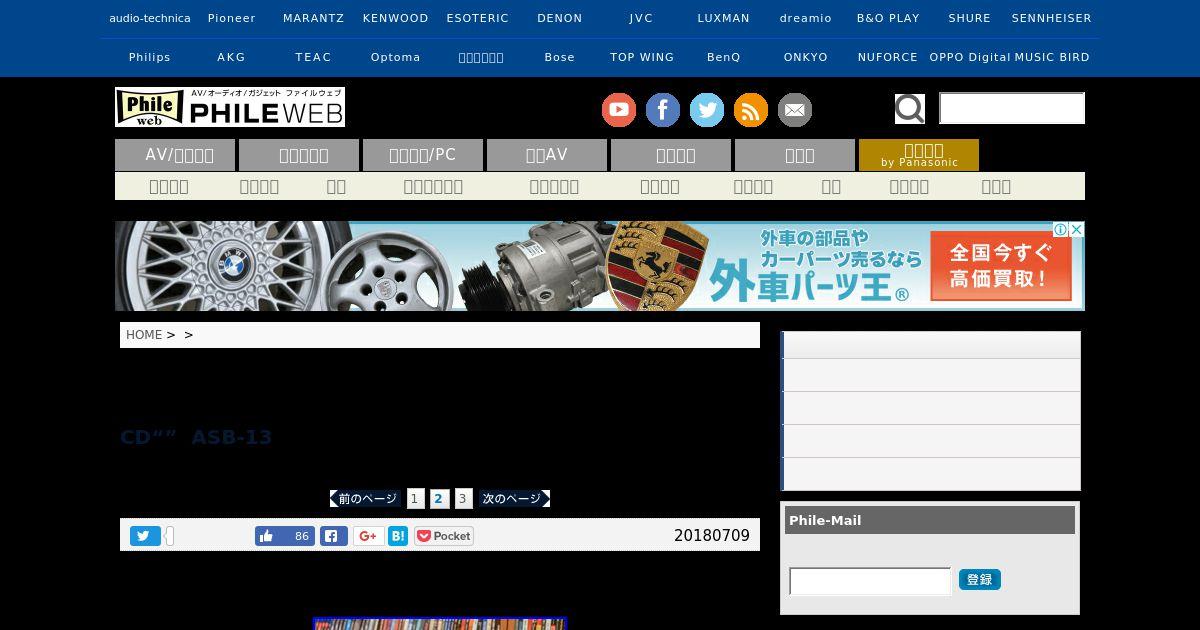The width and height of the screenshot is (1200, 630).
Task: Open the KENWOOD brand link
Action: pyautogui.click(x=396, y=18)
